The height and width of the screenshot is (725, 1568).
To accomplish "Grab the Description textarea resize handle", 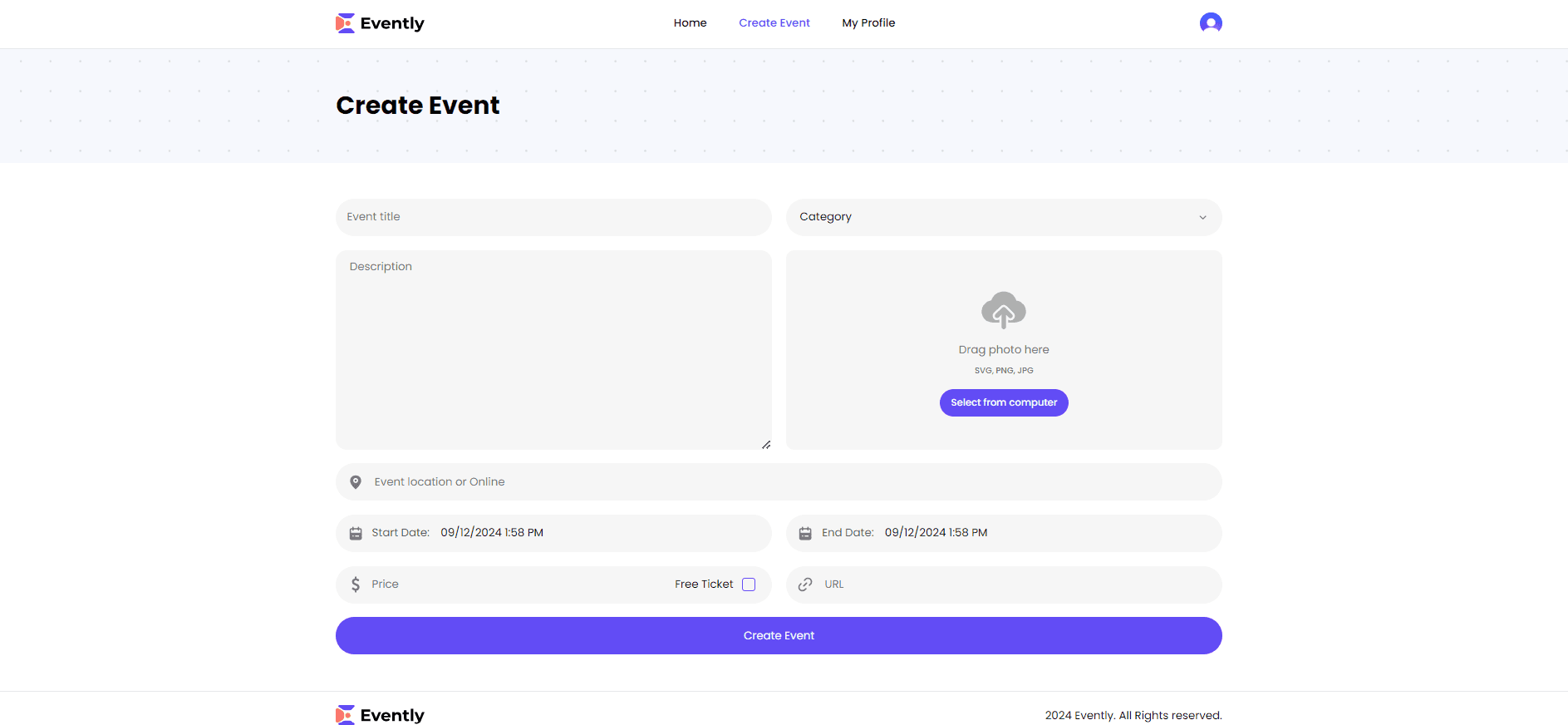I will click(766, 445).
